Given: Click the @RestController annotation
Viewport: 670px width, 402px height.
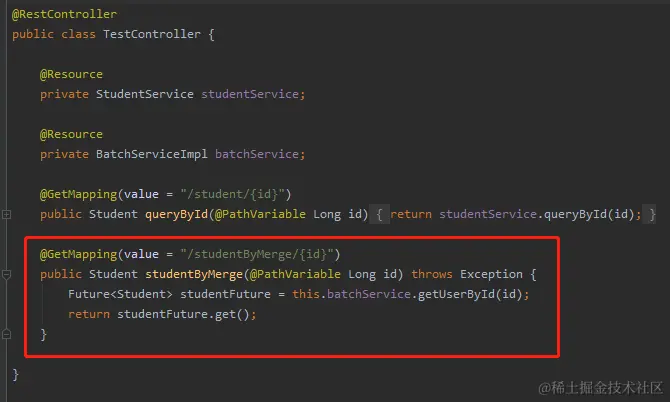Looking at the screenshot, I should [x=64, y=14].
